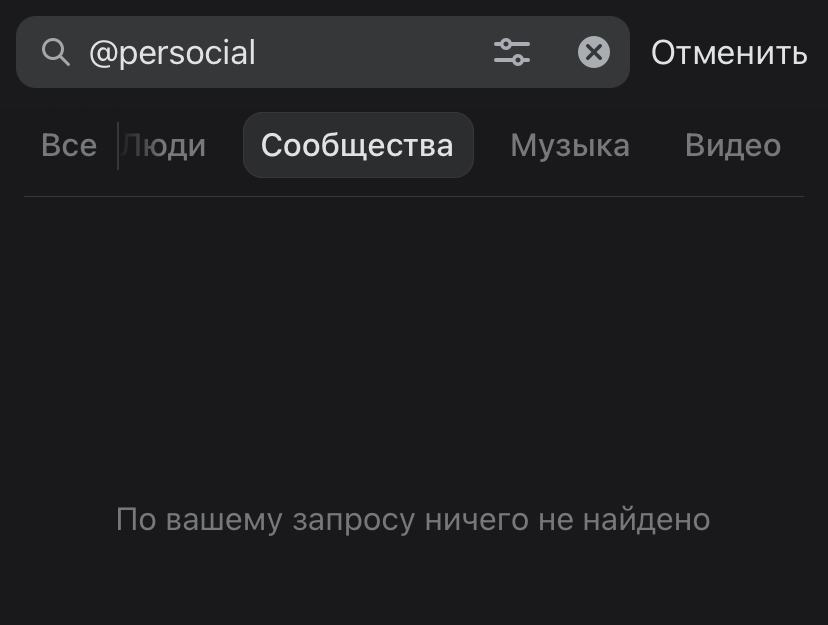The width and height of the screenshot is (828, 625).
Task: Switch to the Музыка tab
Action: (x=570, y=145)
